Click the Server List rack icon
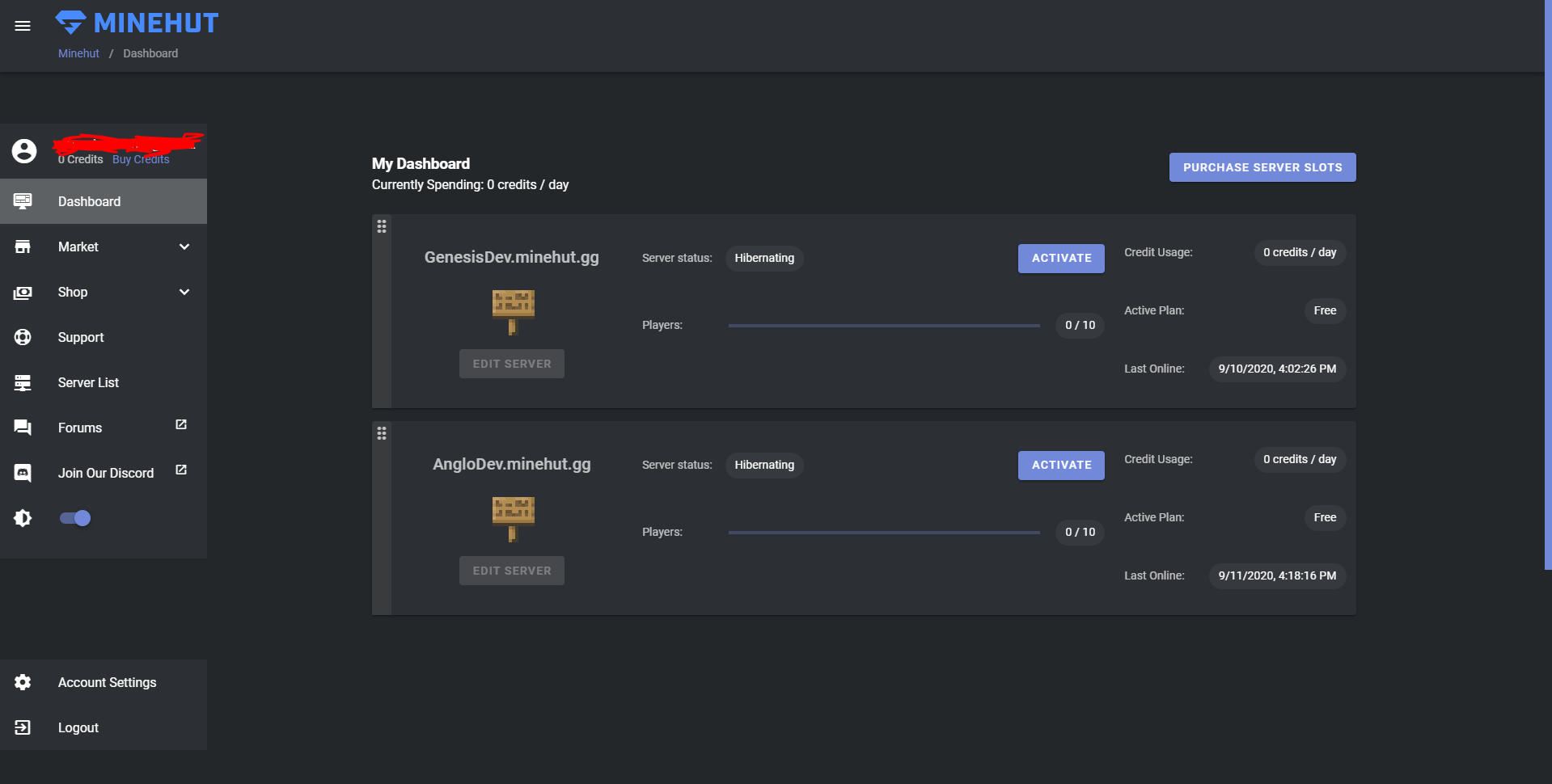Screen dimensions: 1552x784 23,382
